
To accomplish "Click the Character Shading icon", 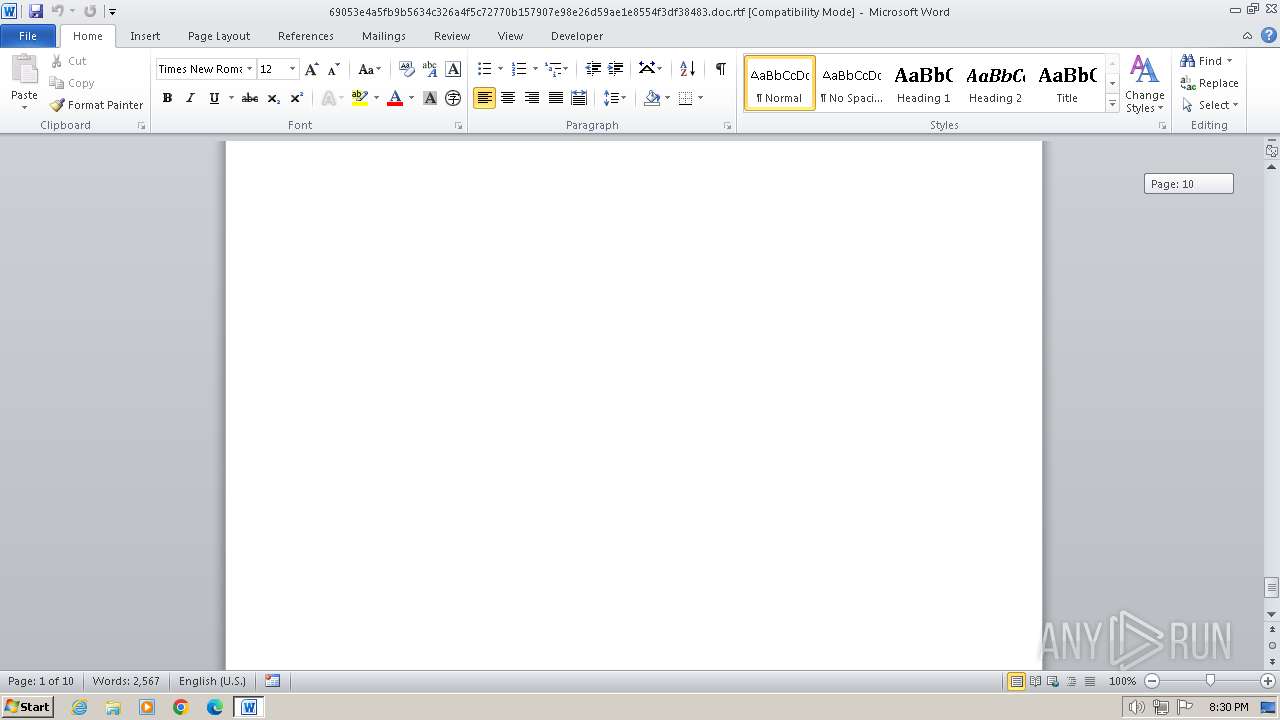I will click(x=430, y=98).
